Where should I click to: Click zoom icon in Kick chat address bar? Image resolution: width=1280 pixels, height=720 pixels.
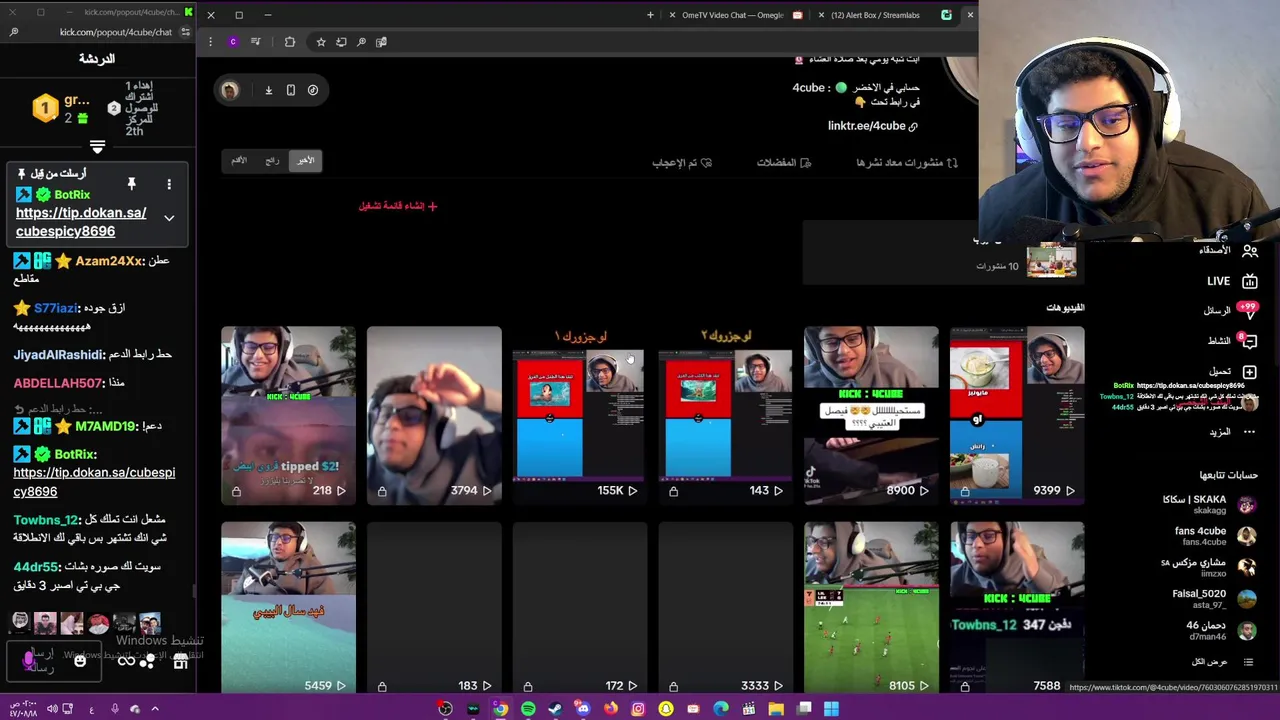tap(13, 32)
